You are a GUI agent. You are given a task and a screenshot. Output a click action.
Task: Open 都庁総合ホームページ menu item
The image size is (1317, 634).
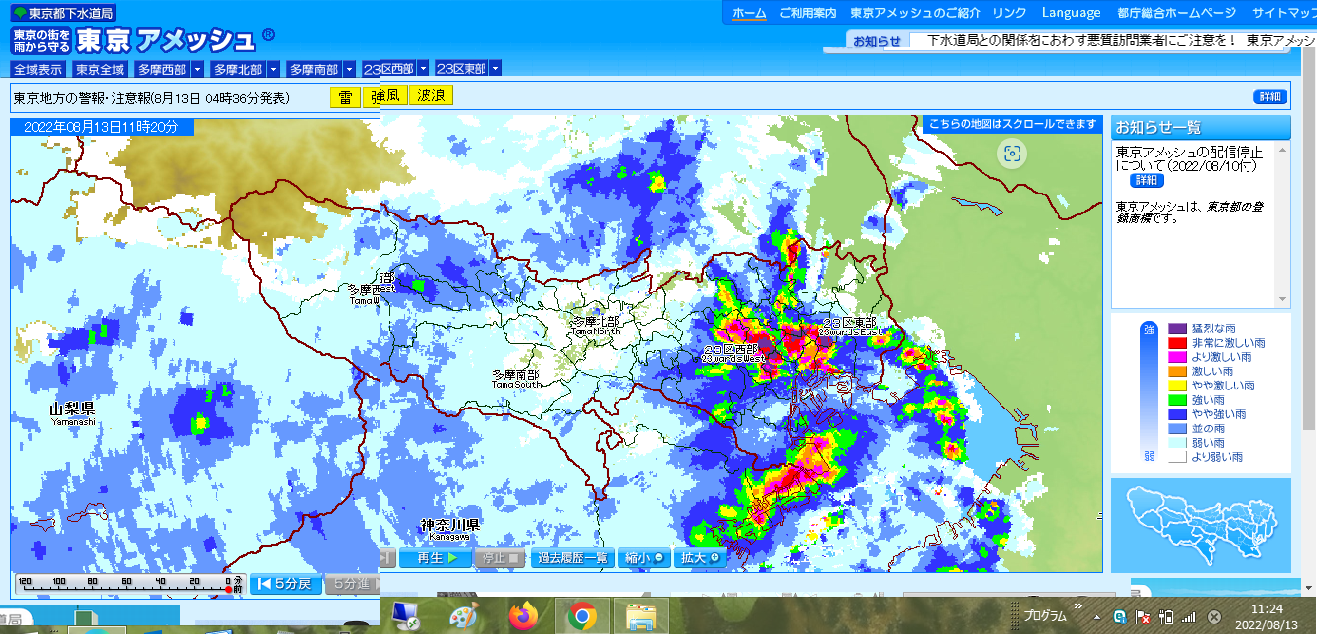(1176, 13)
